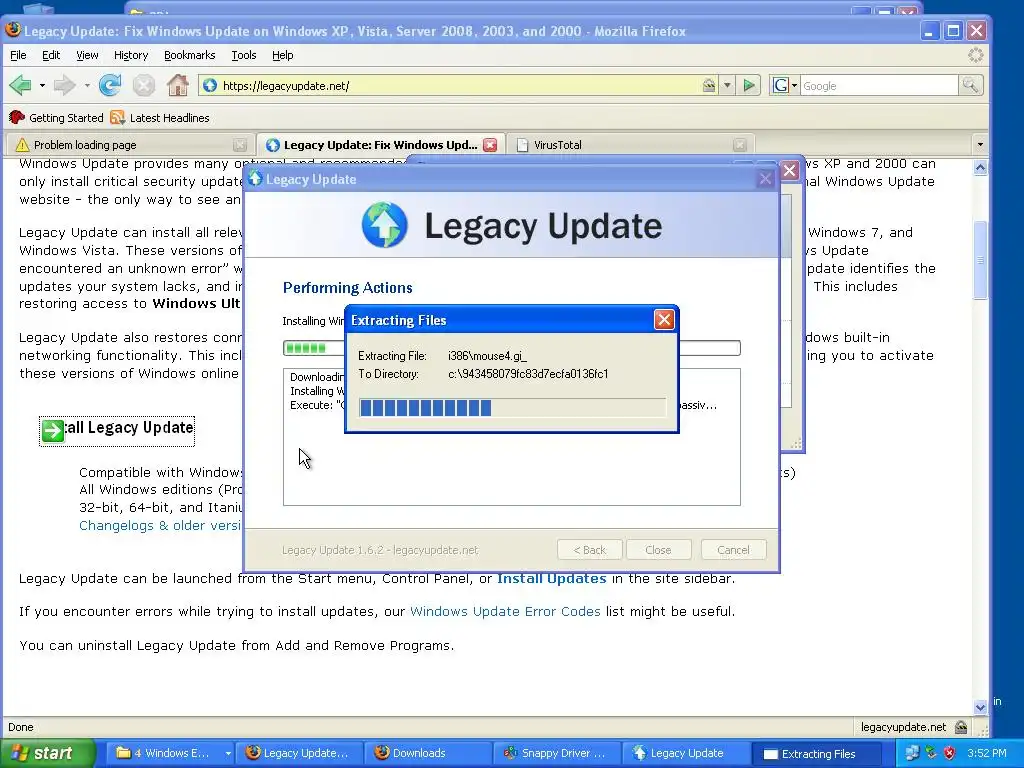Viewport: 1024px width, 768px height.
Task: Expand the forward history dropdown arrow
Action: point(87,86)
